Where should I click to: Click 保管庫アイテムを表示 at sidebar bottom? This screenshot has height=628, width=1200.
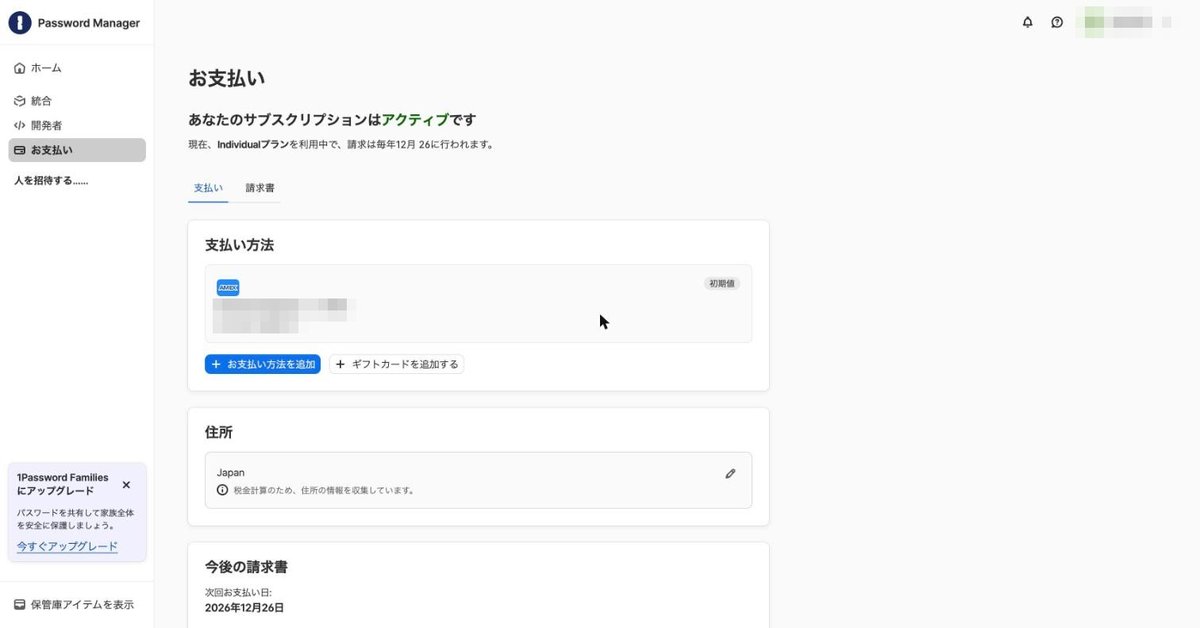click(74, 605)
